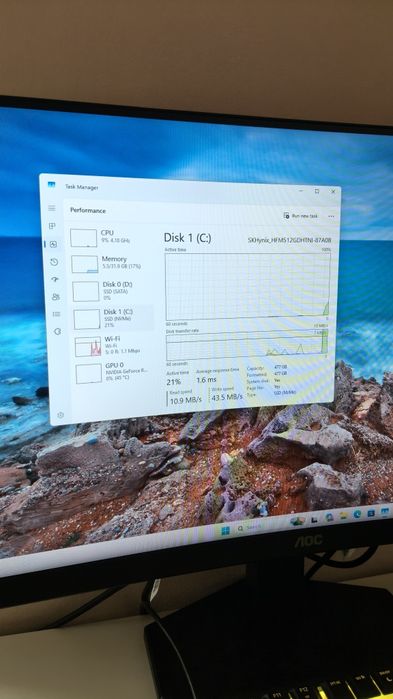Screen dimensions: 393x699
Task: Open the Startup apps page icon
Action: (55, 280)
